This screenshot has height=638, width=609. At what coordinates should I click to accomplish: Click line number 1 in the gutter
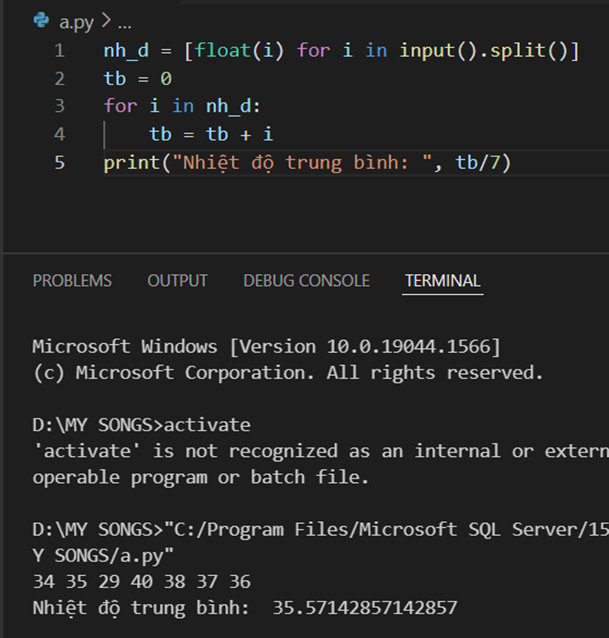tap(59, 51)
